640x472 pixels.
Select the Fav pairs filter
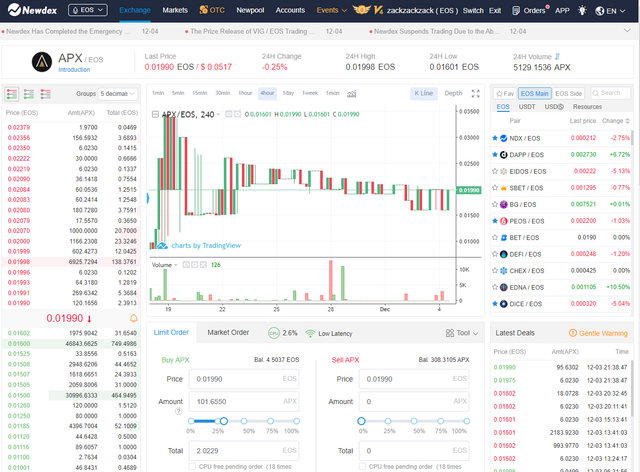pos(505,94)
